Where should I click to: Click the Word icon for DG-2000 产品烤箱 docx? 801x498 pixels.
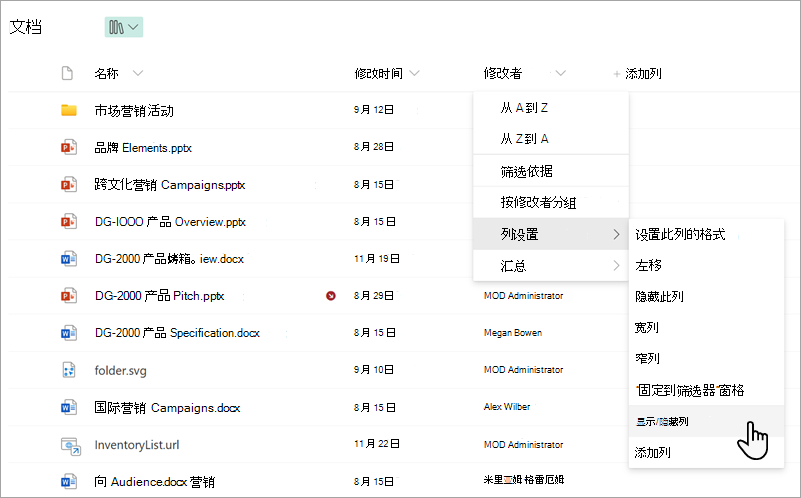click(69, 258)
